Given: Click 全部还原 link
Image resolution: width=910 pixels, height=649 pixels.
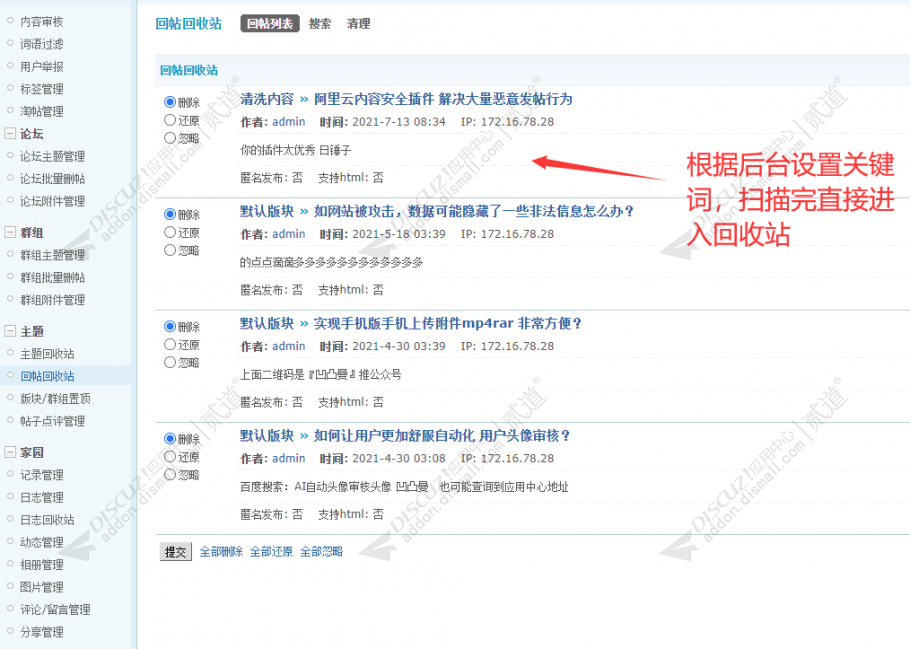Looking at the screenshot, I should [271, 551].
